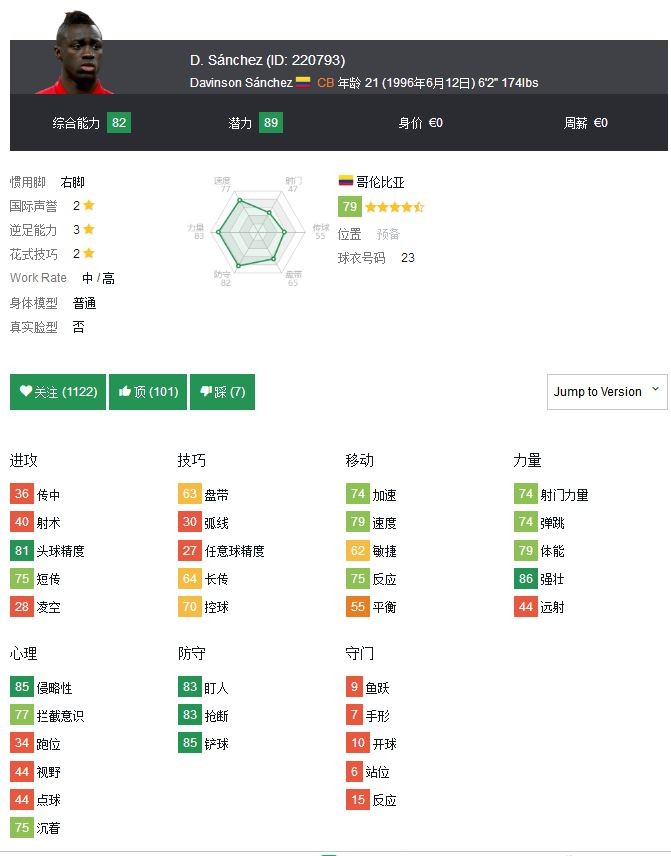
Task: Click the 国际声誉 star icon
Action: tap(89, 206)
